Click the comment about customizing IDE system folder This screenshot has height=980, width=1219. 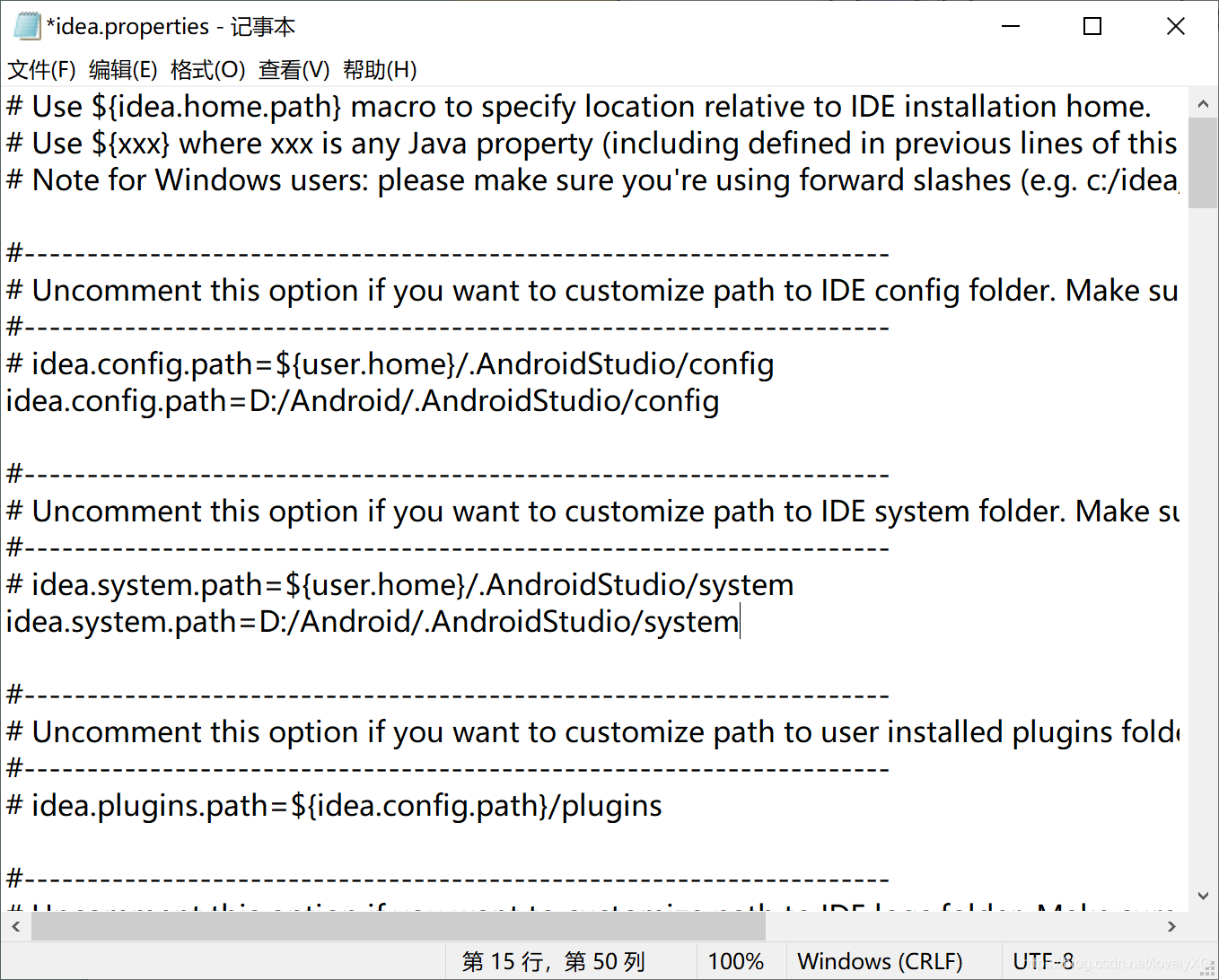point(592,511)
